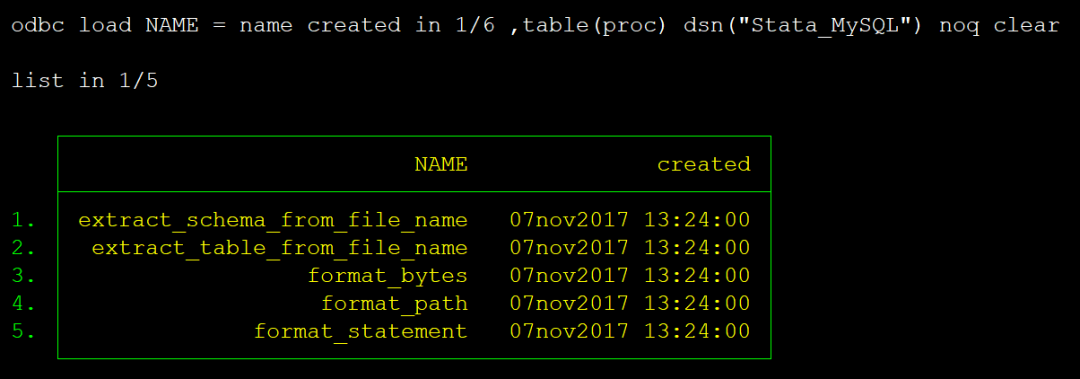Viewport: 1080px width, 379px height.
Task: Select the format_statement row name
Action: 361,331
